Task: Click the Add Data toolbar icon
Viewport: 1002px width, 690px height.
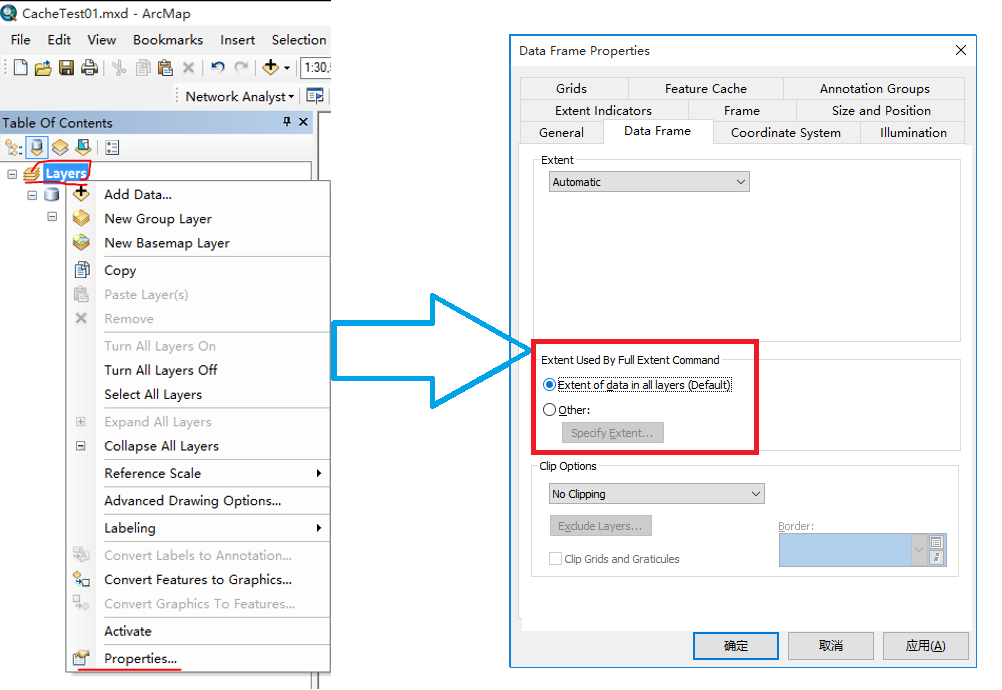Action: pyautogui.click(x=271, y=67)
